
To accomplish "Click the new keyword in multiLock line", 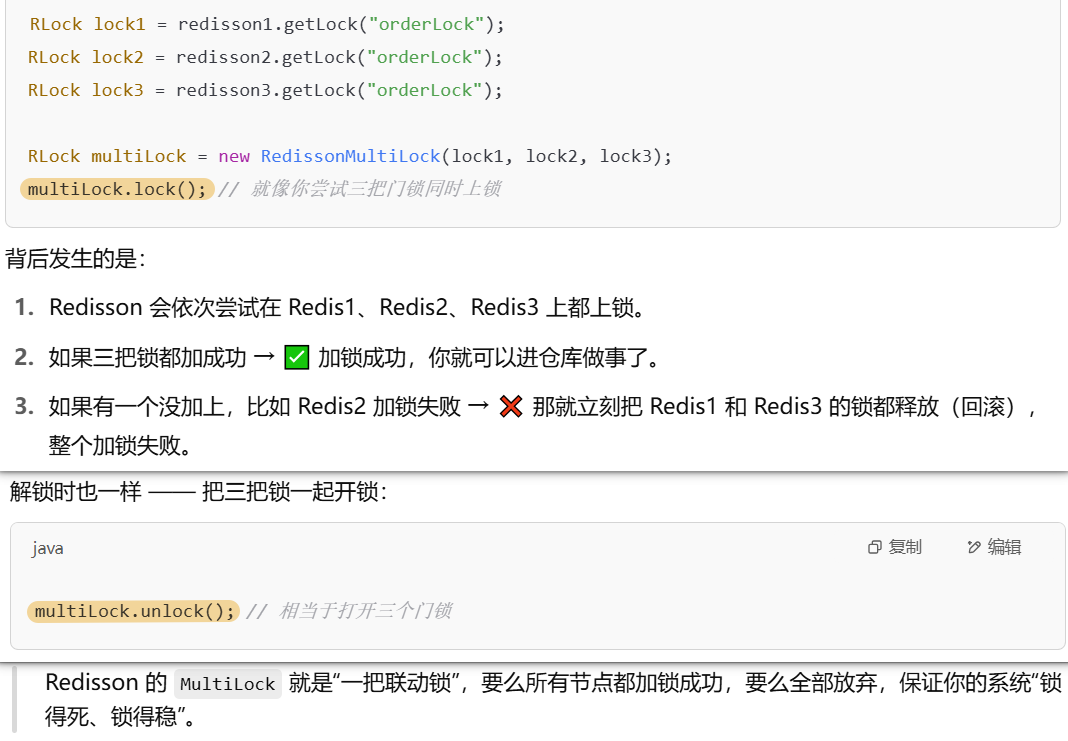I will [234, 156].
